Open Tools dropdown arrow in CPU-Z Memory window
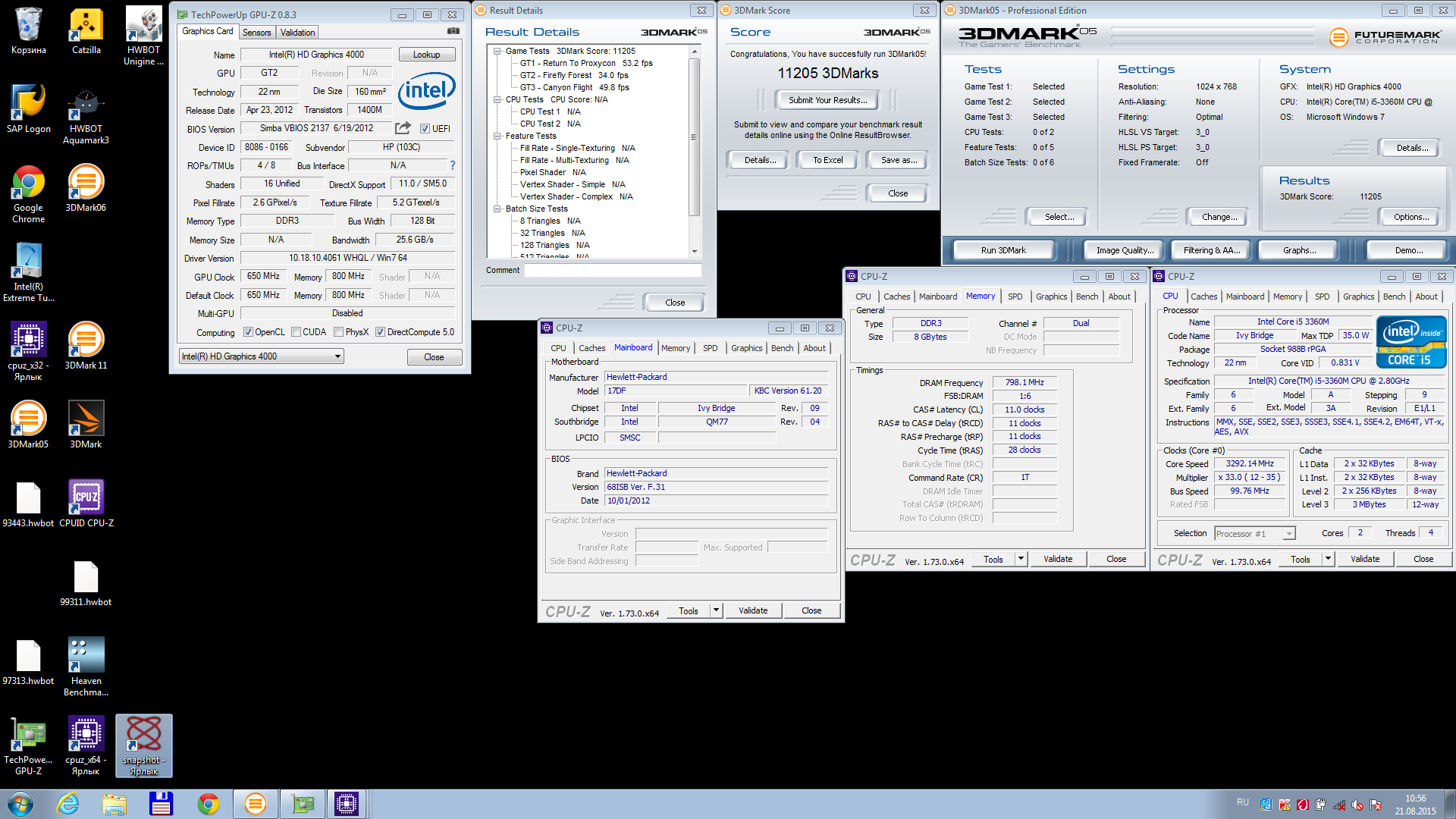The width and height of the screenshot is (1456, 819). 1021,559
